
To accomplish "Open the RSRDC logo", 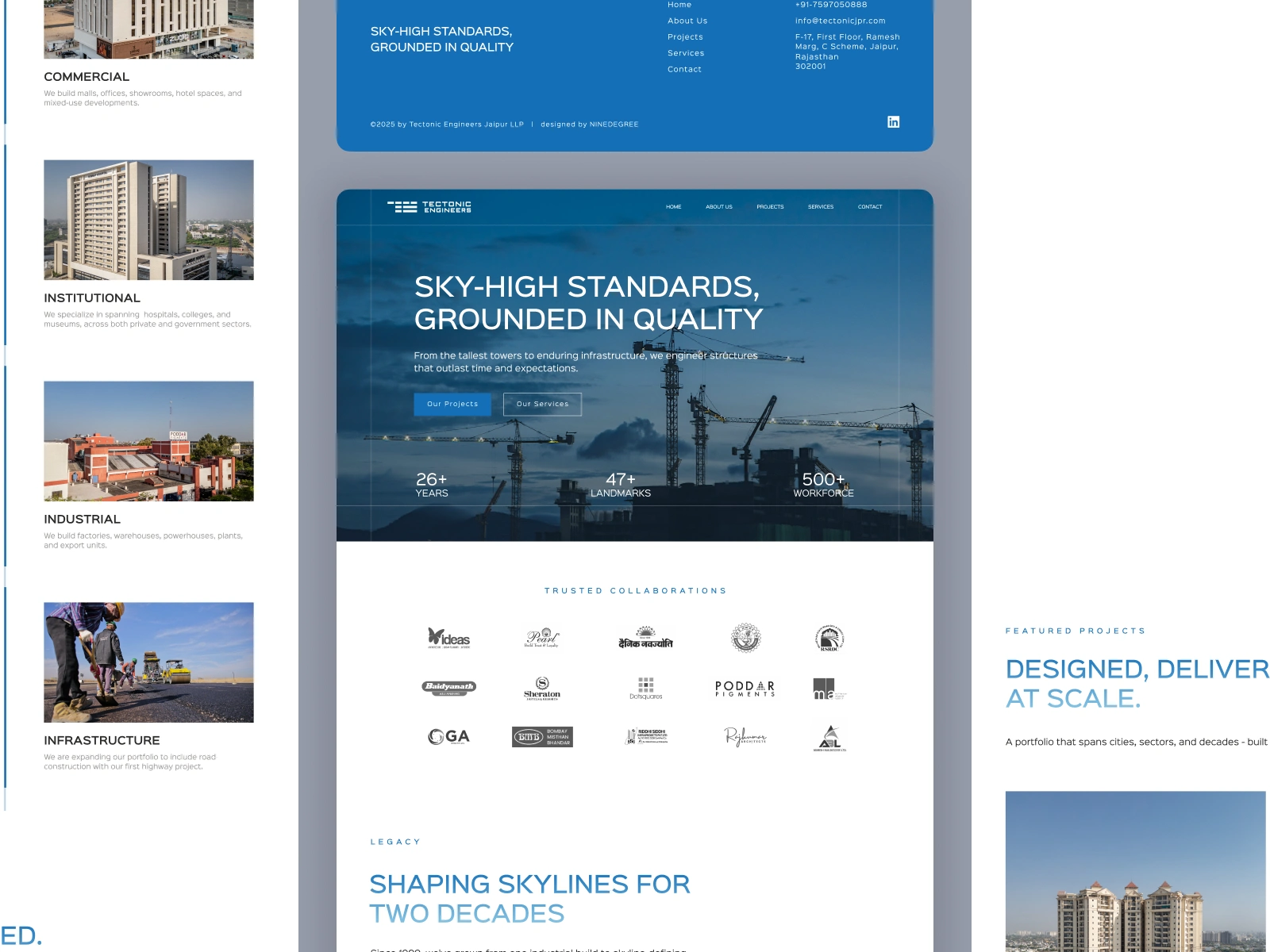I will point(829,638).
